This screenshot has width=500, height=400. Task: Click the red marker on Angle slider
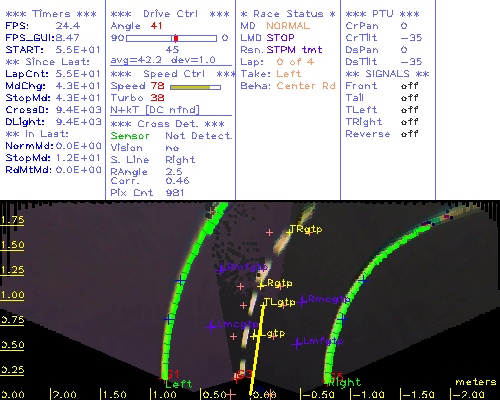pyautogui.click(x=176, y=38)
